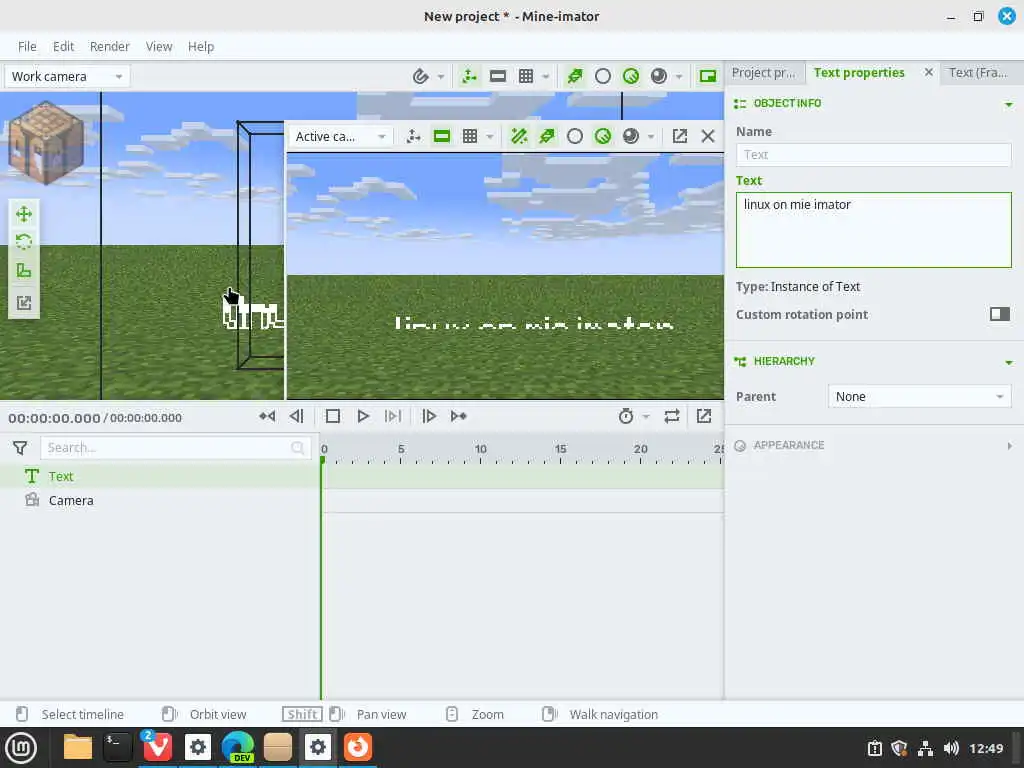Screen dimensions: 1024x768
Task: Select the rotate tool in viewport sidebar
Action: 24,242
